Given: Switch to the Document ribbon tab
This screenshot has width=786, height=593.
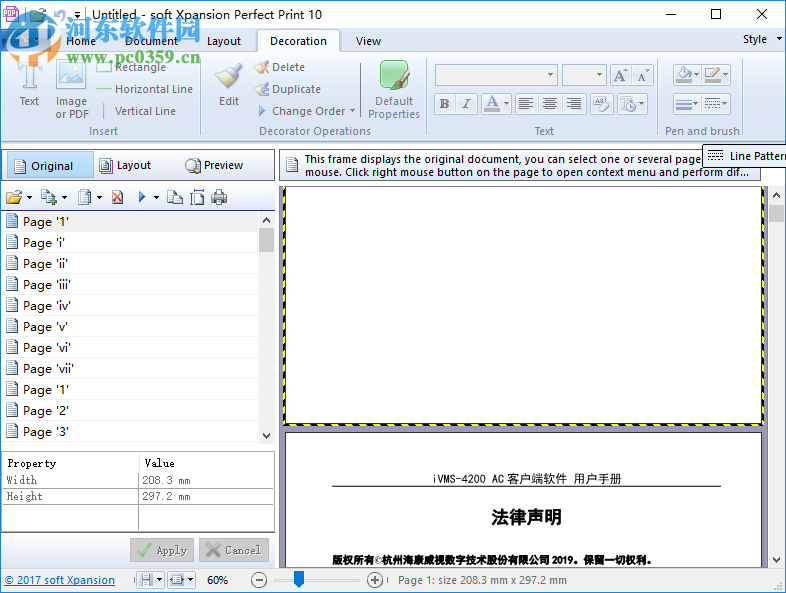Looking at the screenshot, I should point(151,41).
